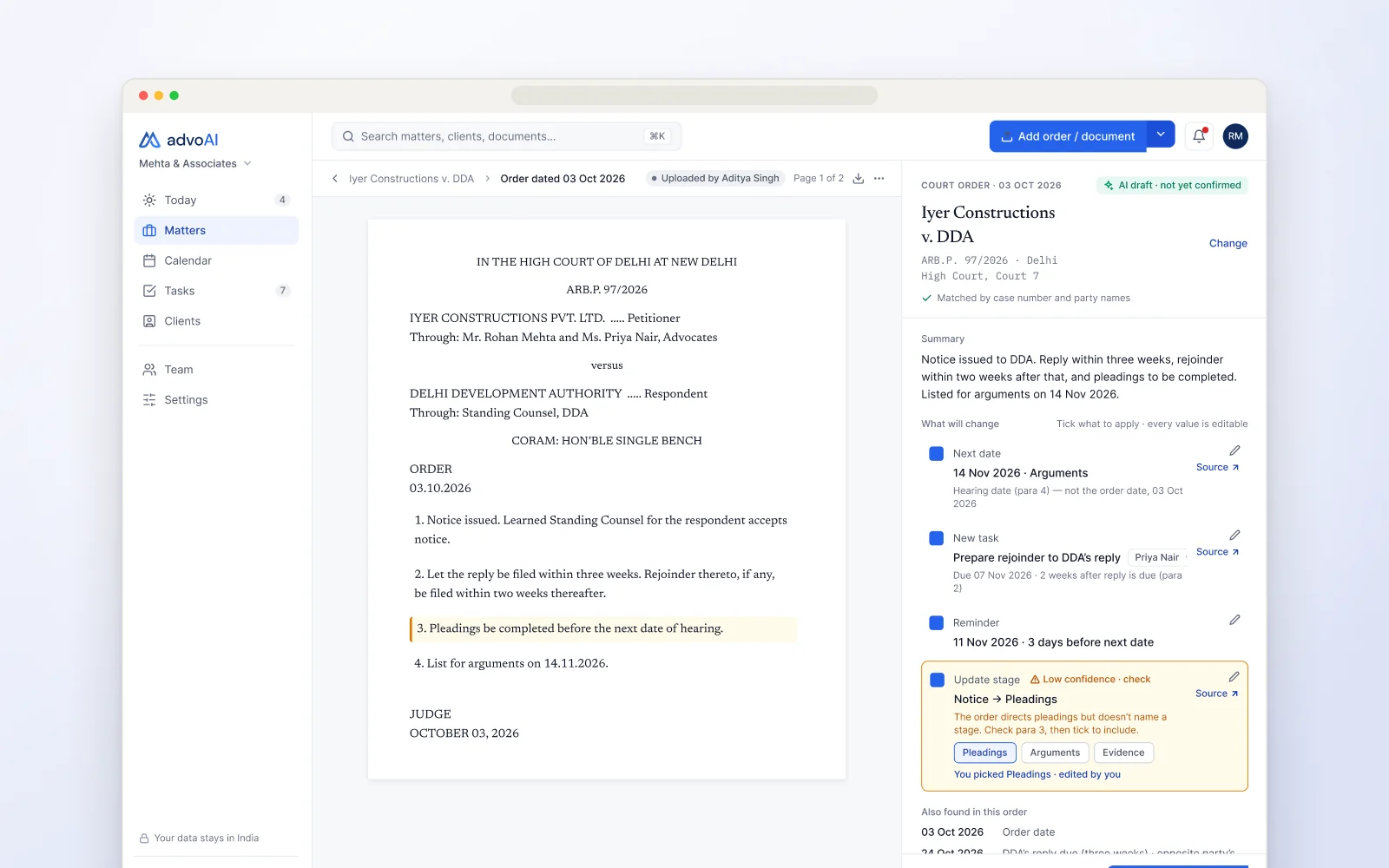Edit the Update stage item
1389x868 pixels.
tap(1234, 677)
